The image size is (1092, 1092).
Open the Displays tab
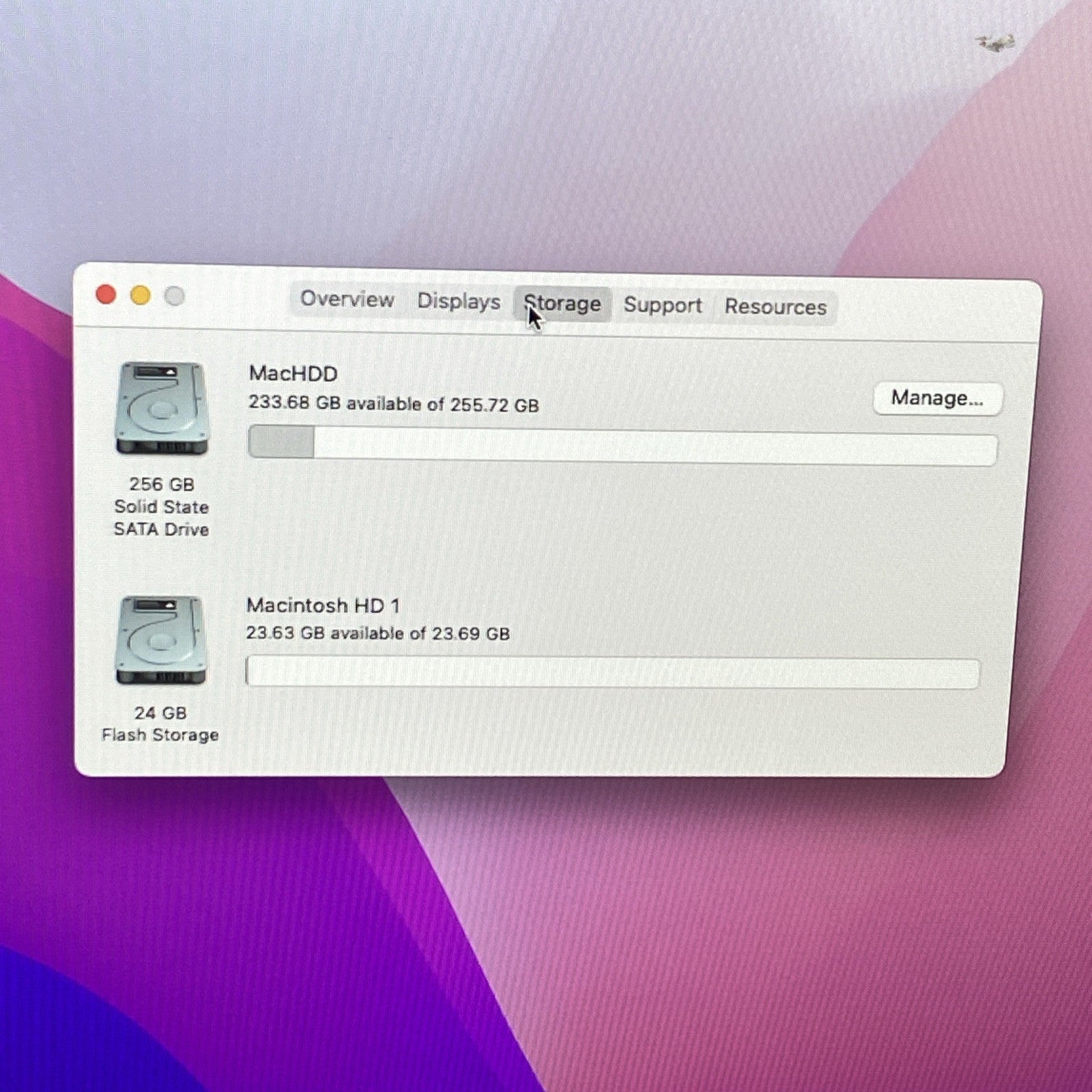(459, 302)
